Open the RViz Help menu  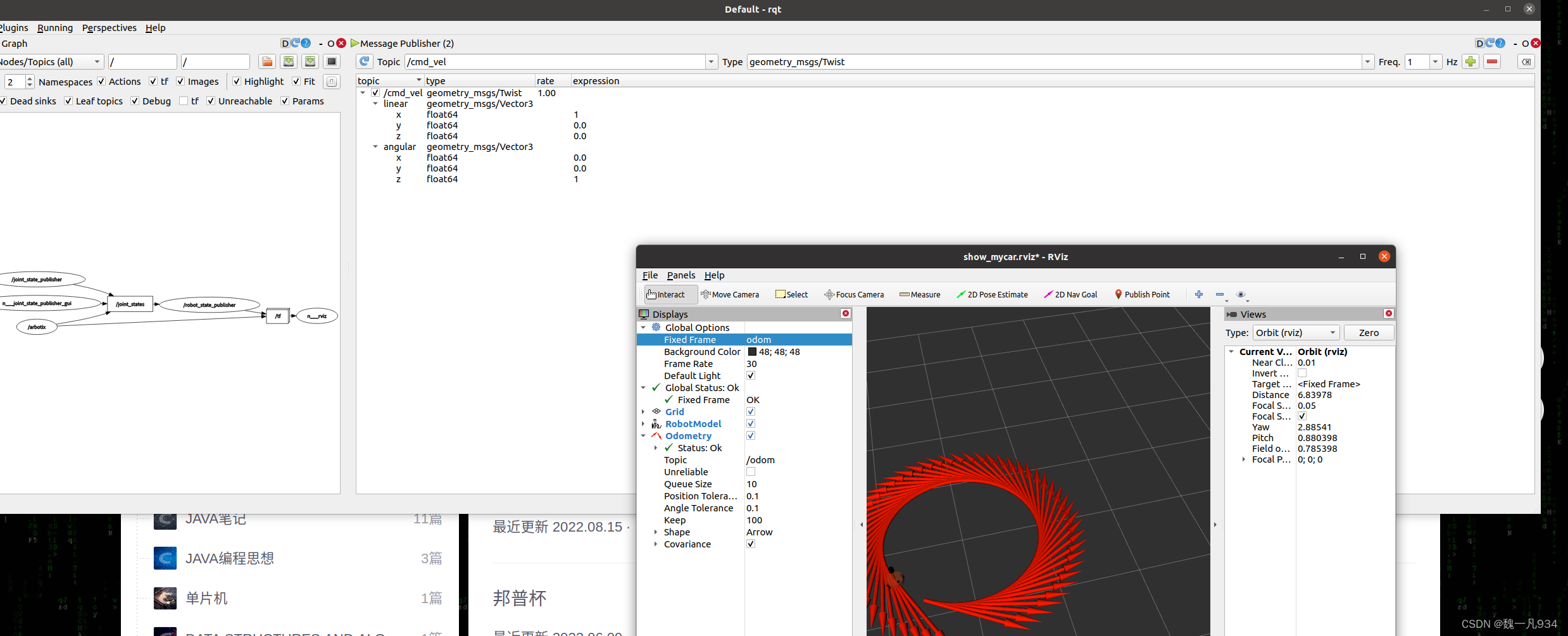(x=715, y=275)
